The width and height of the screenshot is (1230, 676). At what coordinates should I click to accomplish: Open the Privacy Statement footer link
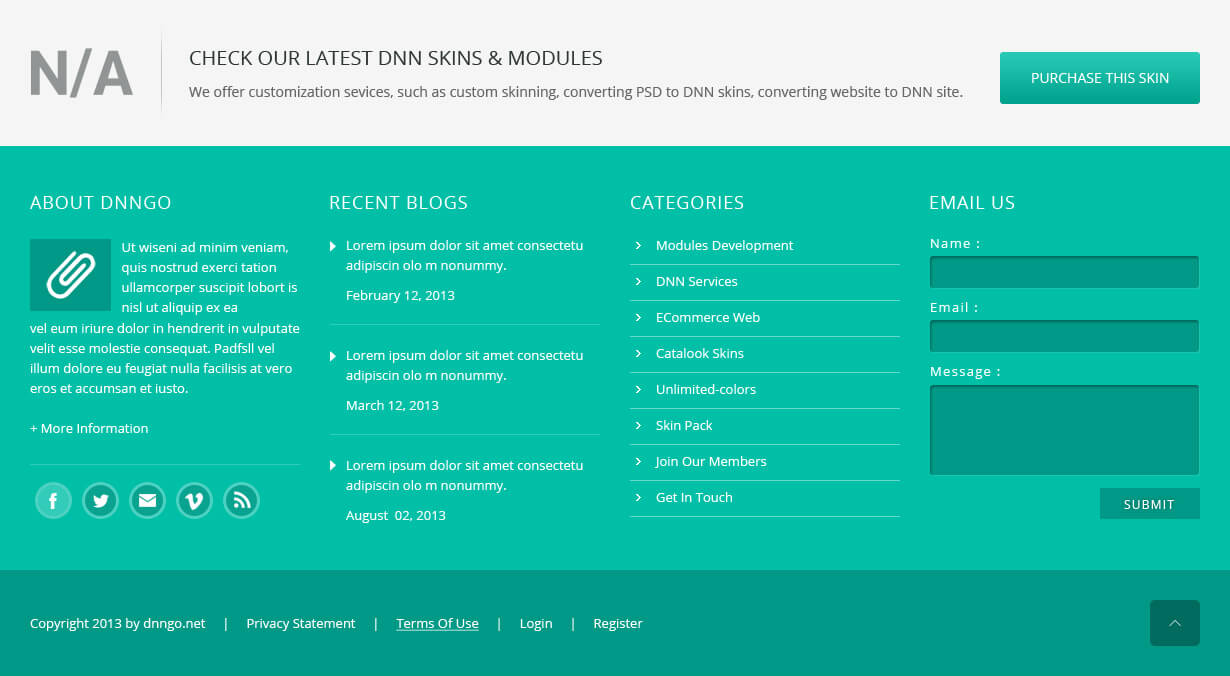[x=301, y=623]
